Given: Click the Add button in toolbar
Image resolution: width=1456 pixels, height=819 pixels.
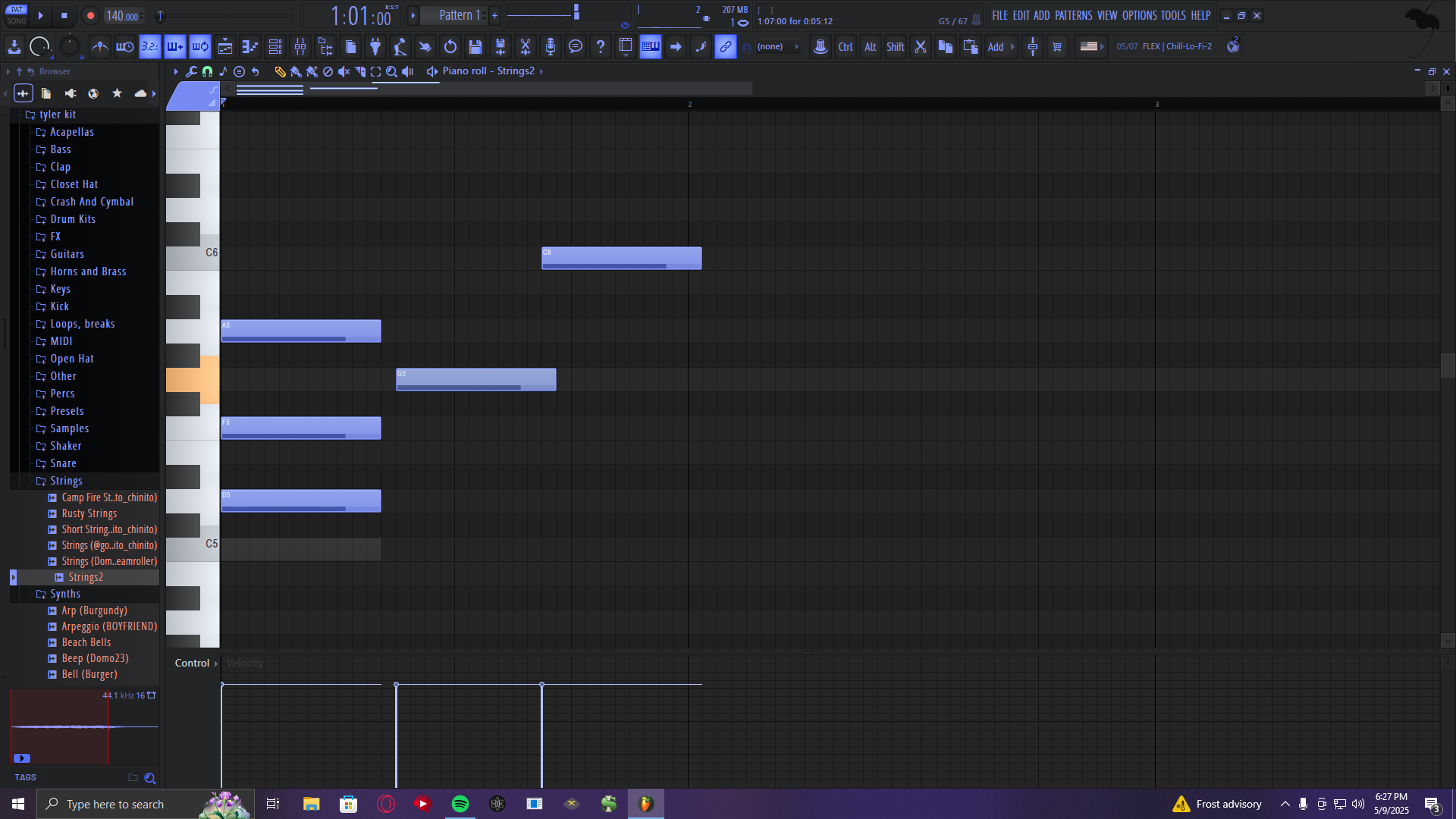Looking at the screenshot, I should point(995,47).
